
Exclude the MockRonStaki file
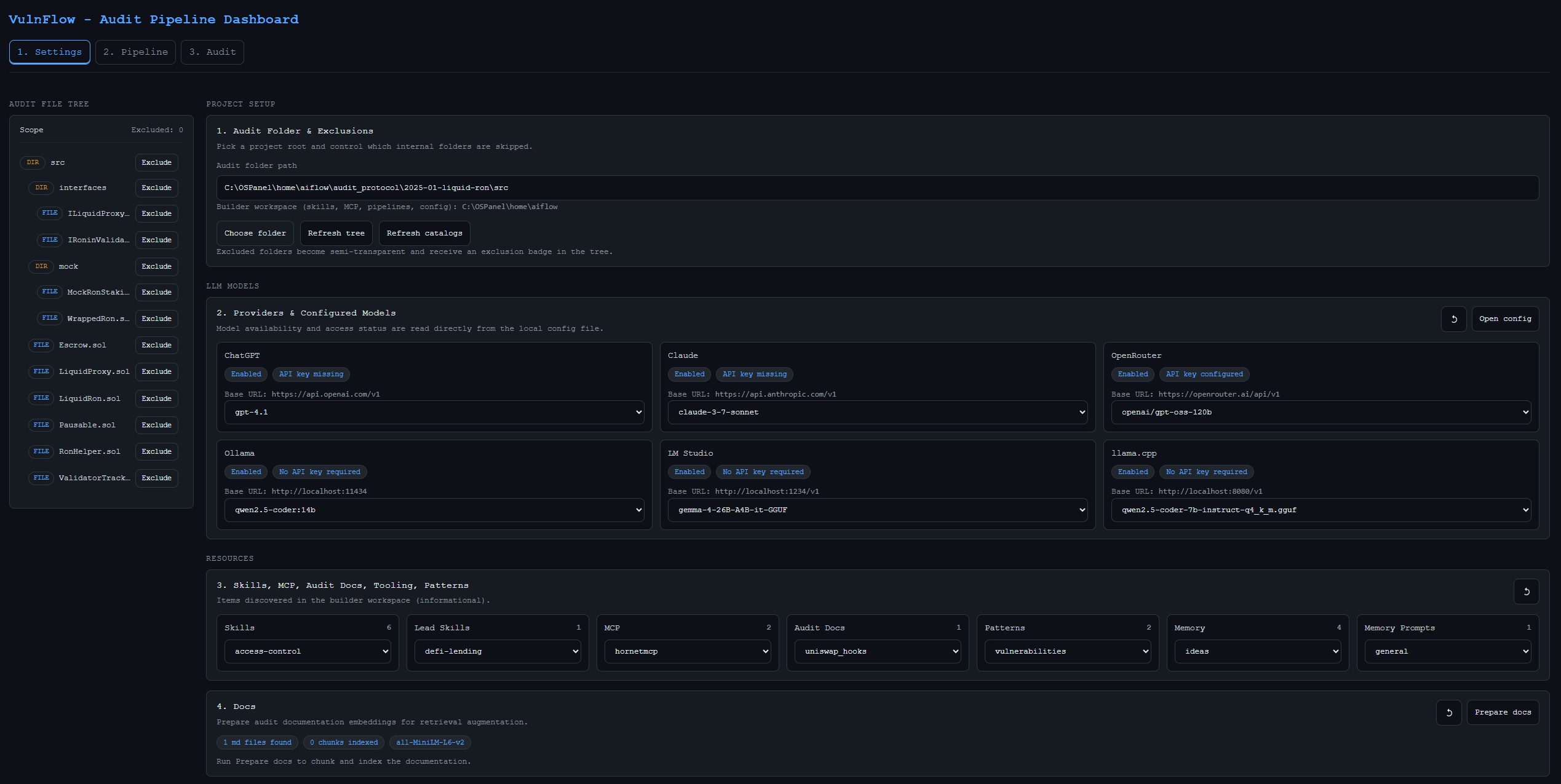tap(156, 293)
